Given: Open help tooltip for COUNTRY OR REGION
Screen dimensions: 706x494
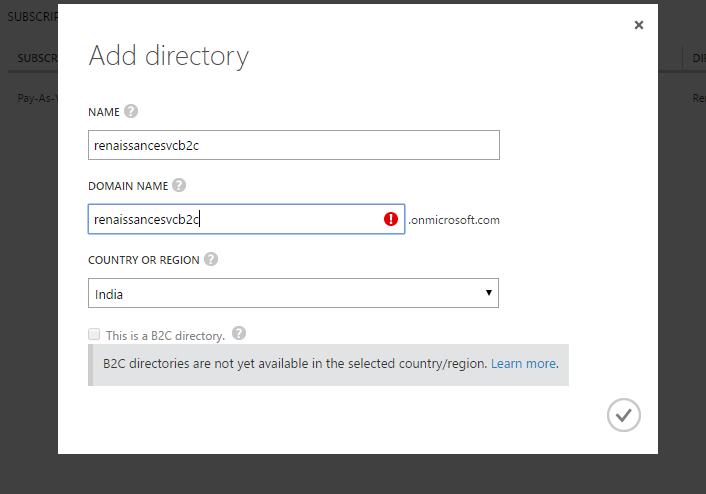Looking at the screenshot, I should [211, 259].
